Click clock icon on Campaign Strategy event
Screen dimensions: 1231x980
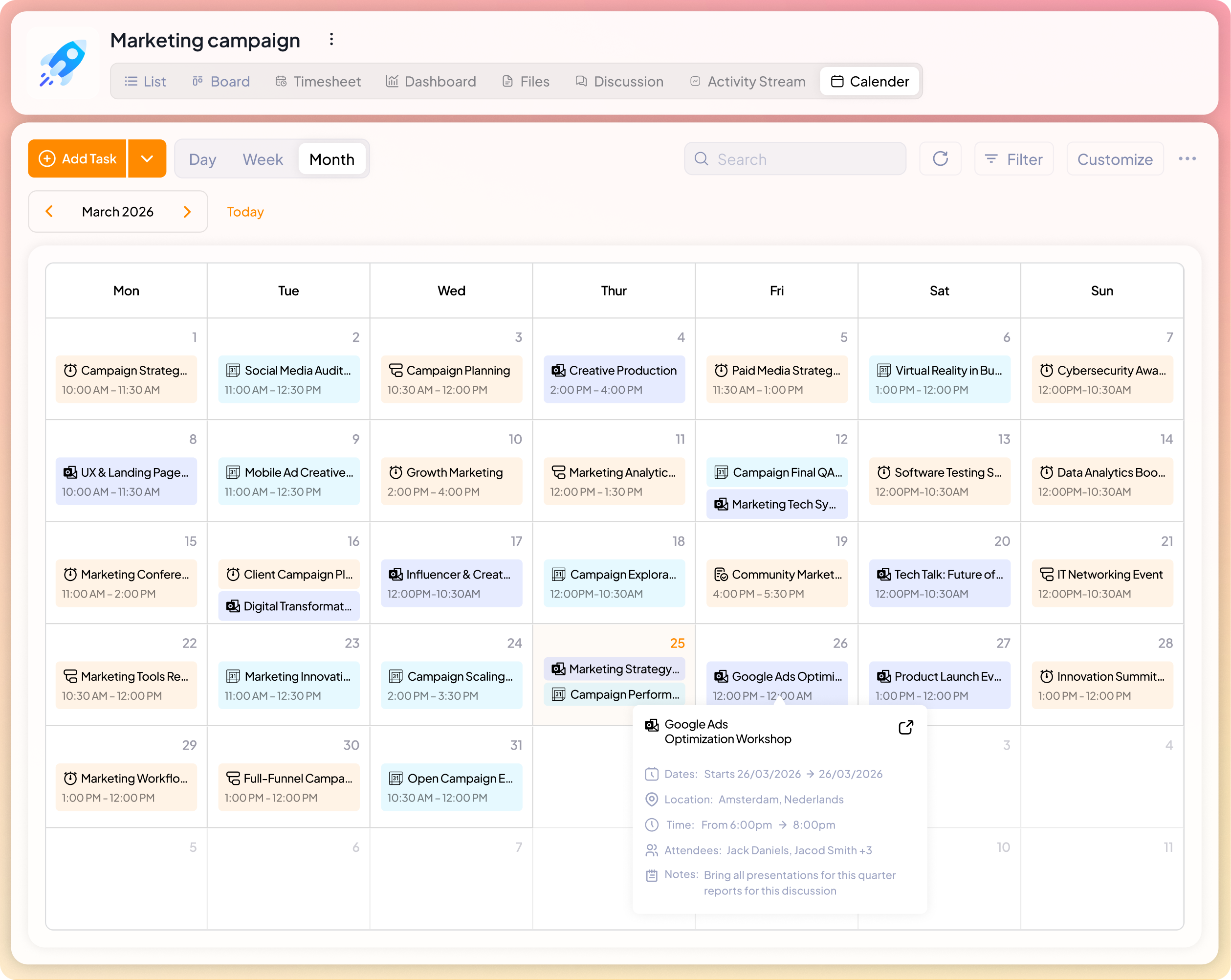click(70, 370)
